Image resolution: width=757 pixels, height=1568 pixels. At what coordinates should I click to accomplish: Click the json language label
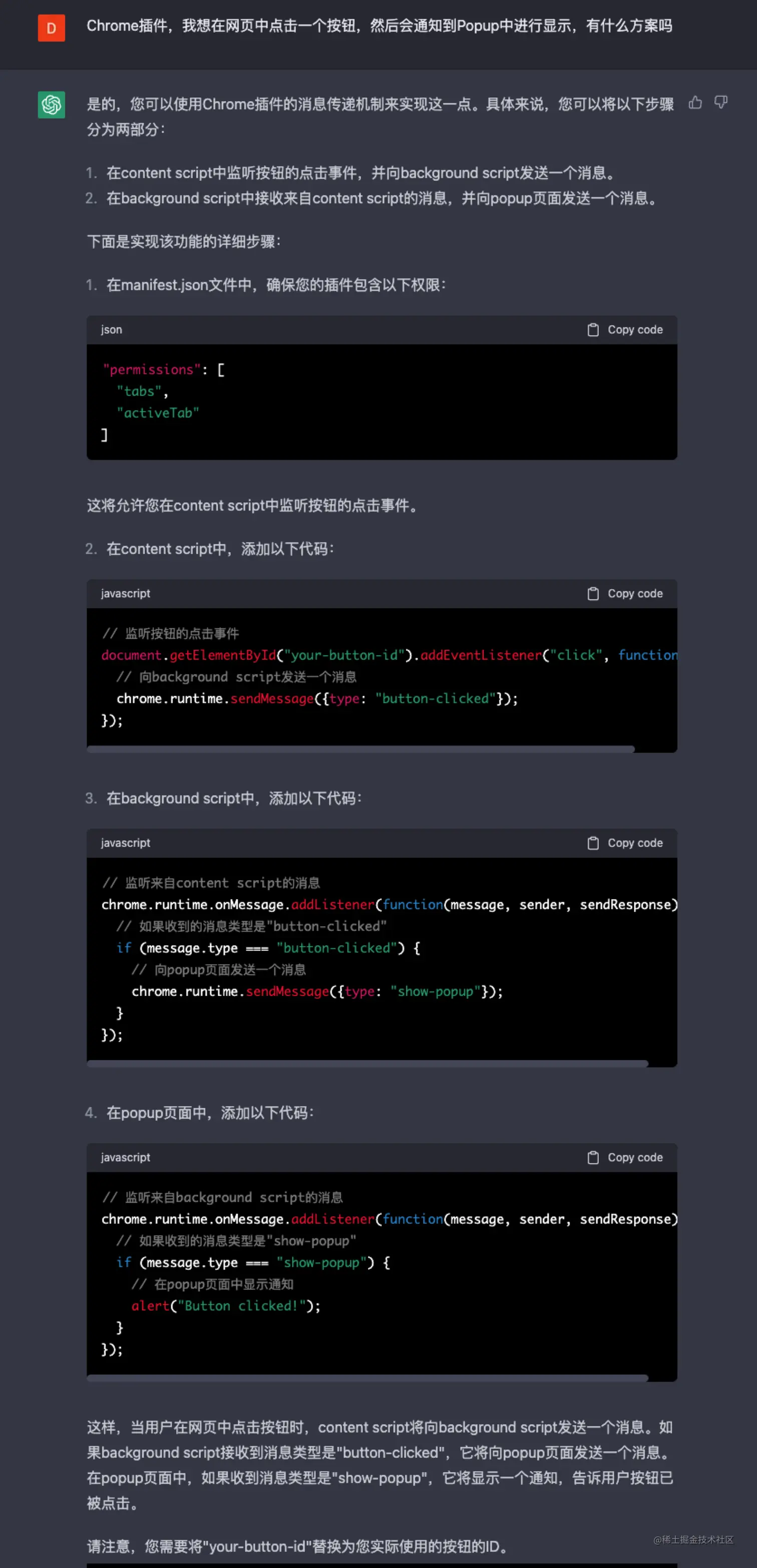pyautogui.click(x=111, y=329)
